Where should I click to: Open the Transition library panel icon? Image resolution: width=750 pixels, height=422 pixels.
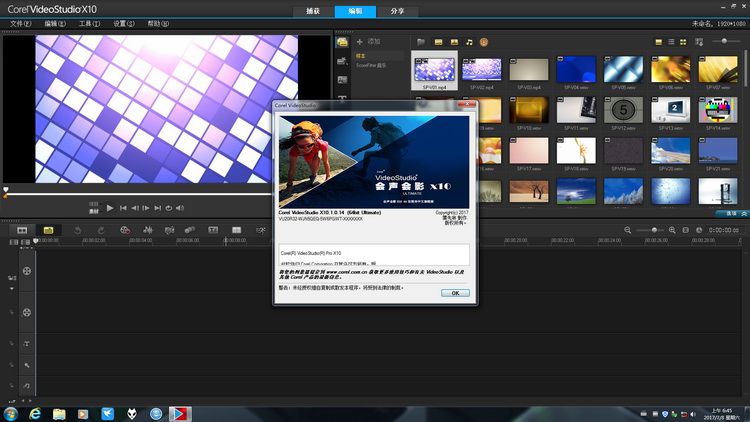click(342, 80)
